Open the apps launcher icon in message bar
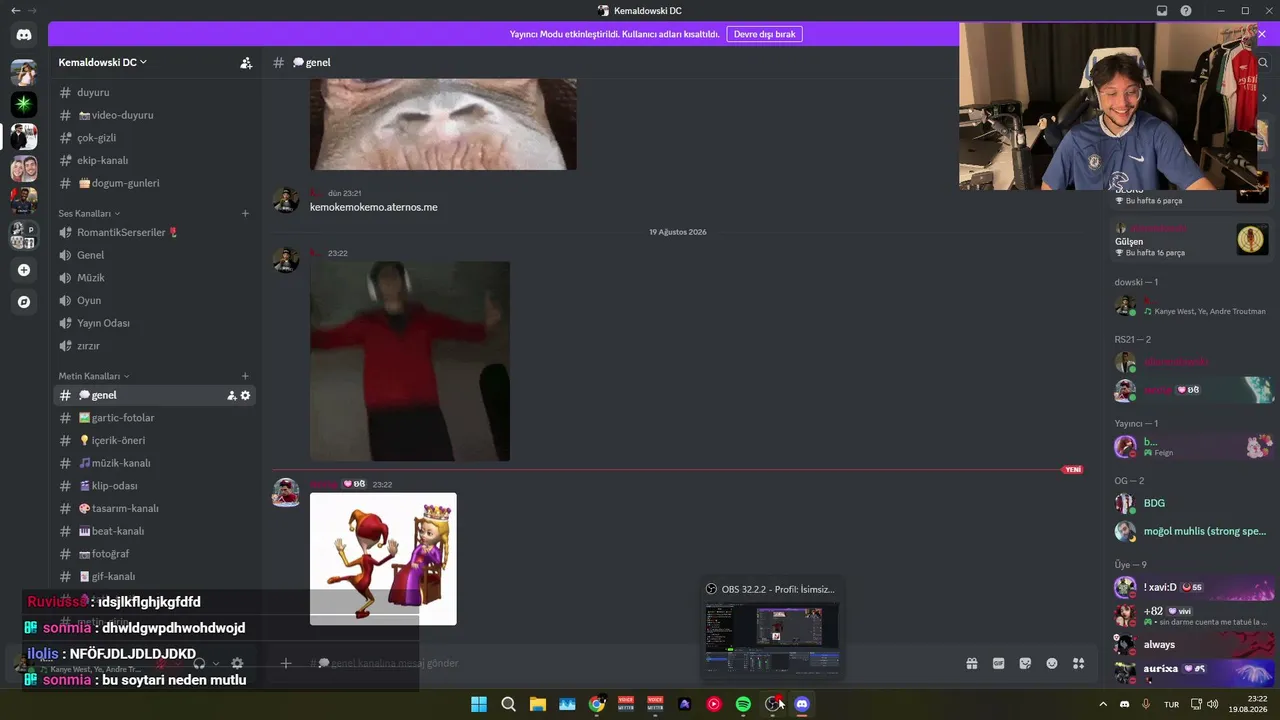1280x720 pixels. [1079, 663]
